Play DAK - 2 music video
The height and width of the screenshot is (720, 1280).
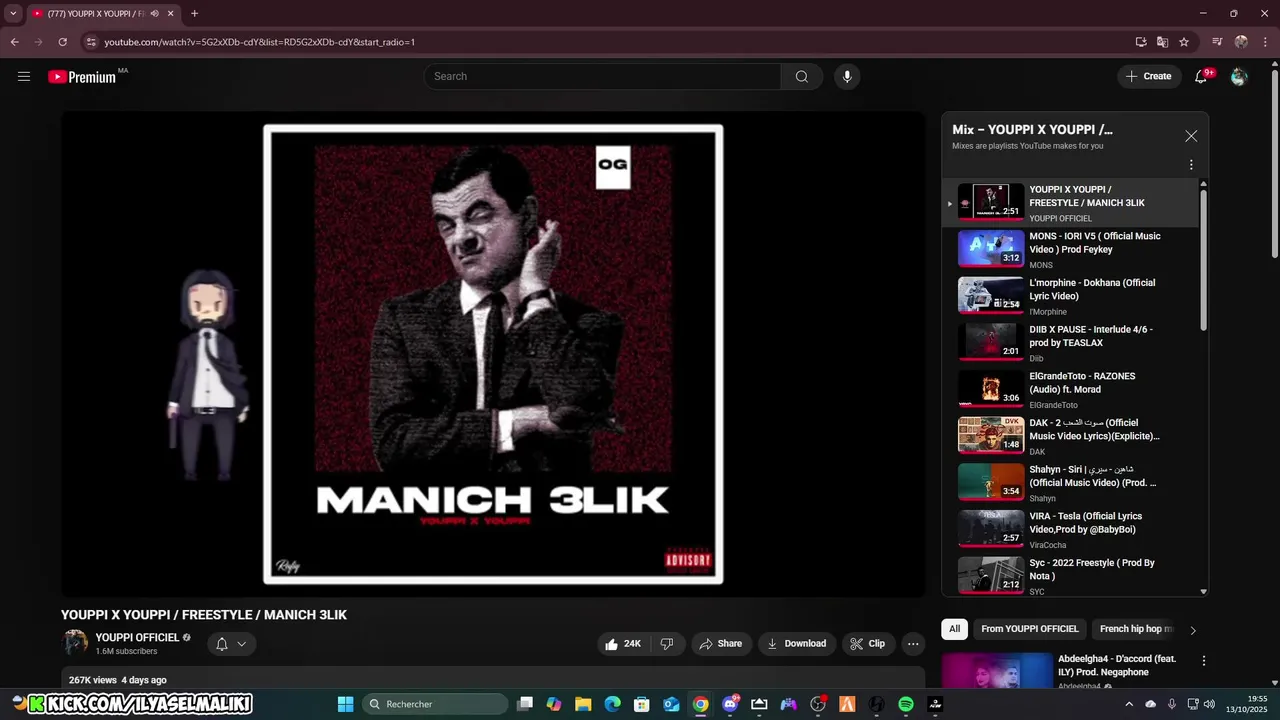tap(1069, 437)
